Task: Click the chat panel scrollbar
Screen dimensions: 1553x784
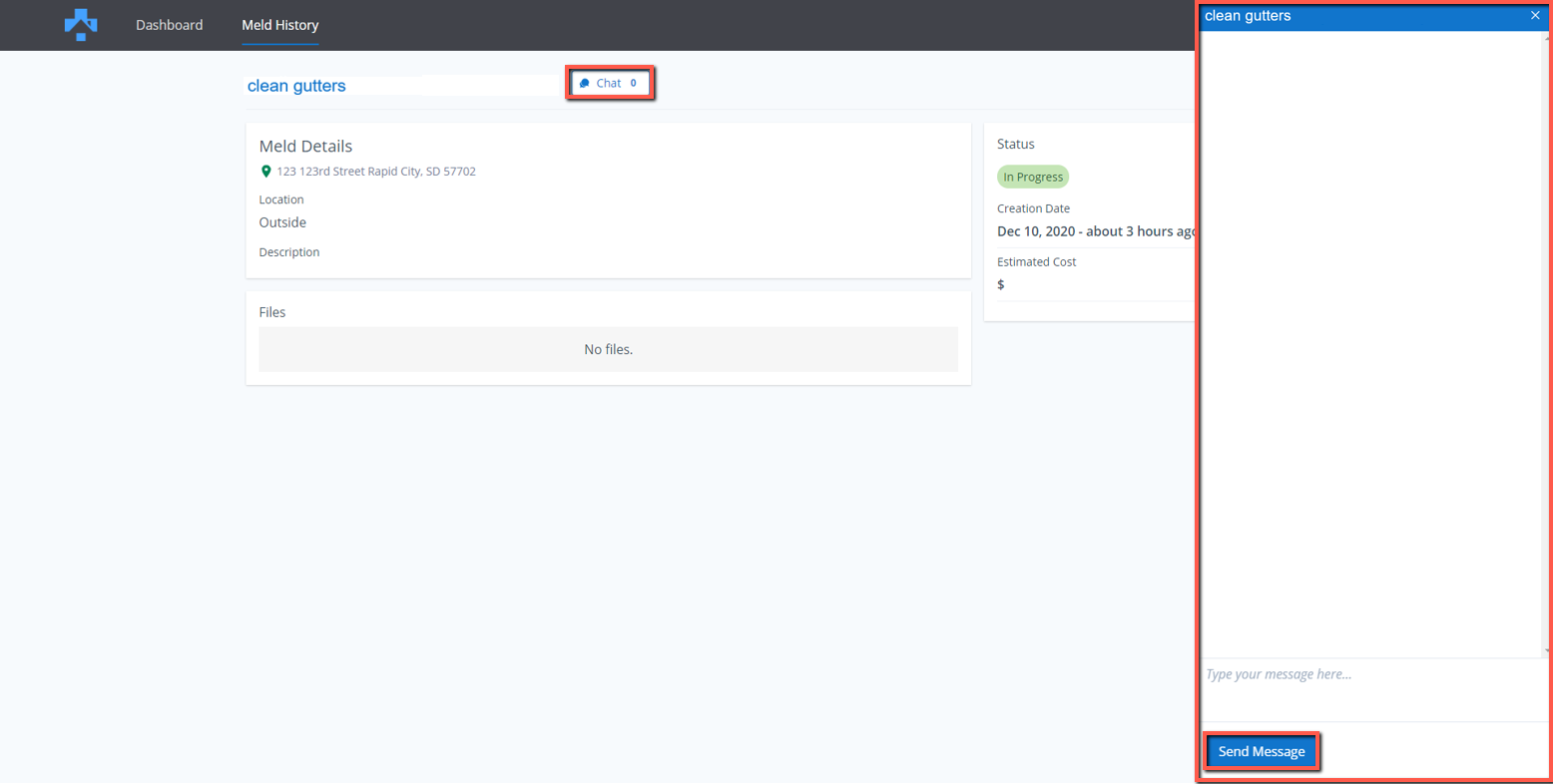Action: [1546, 339]
